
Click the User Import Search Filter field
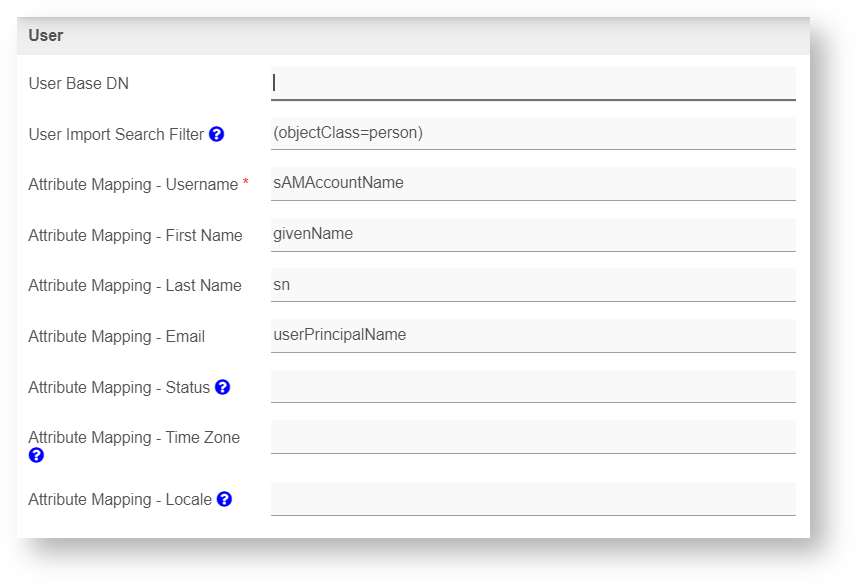(x=533, y=133)
